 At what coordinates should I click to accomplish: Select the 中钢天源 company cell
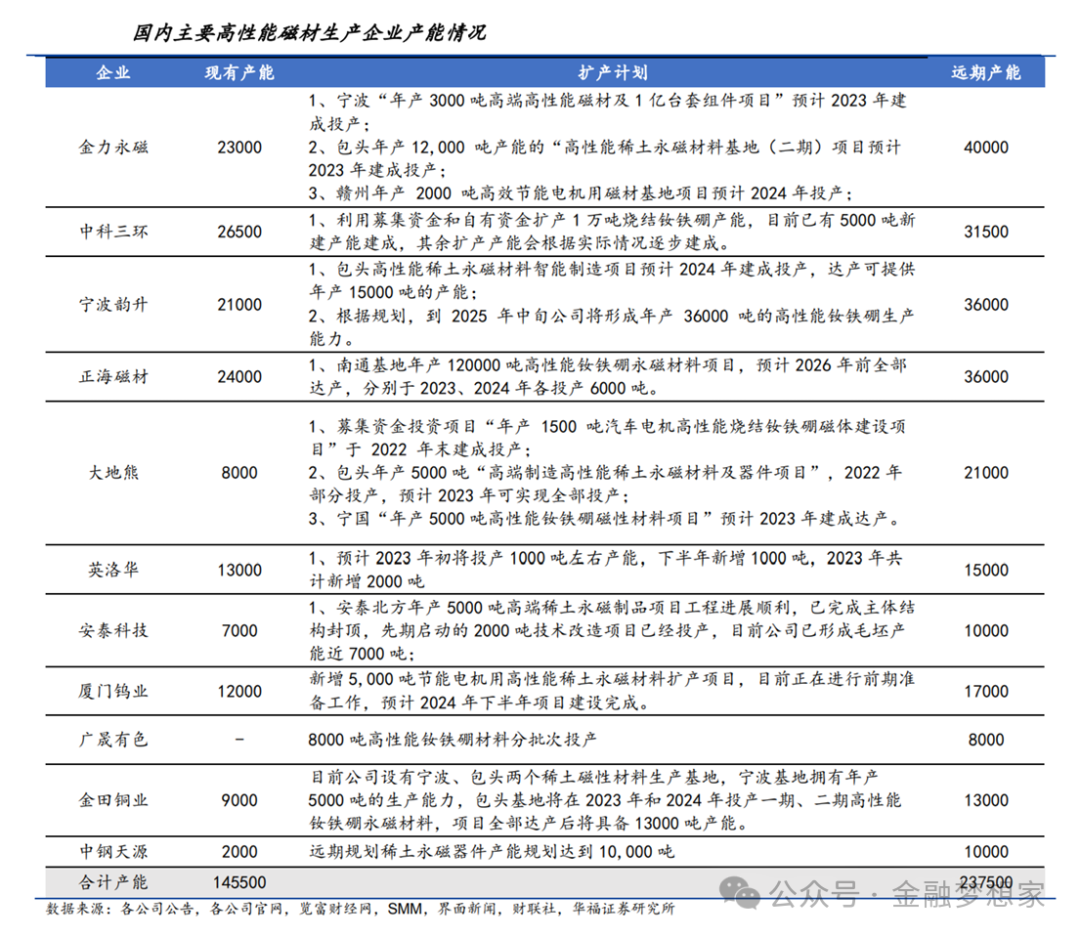click(x=113, y=851)
